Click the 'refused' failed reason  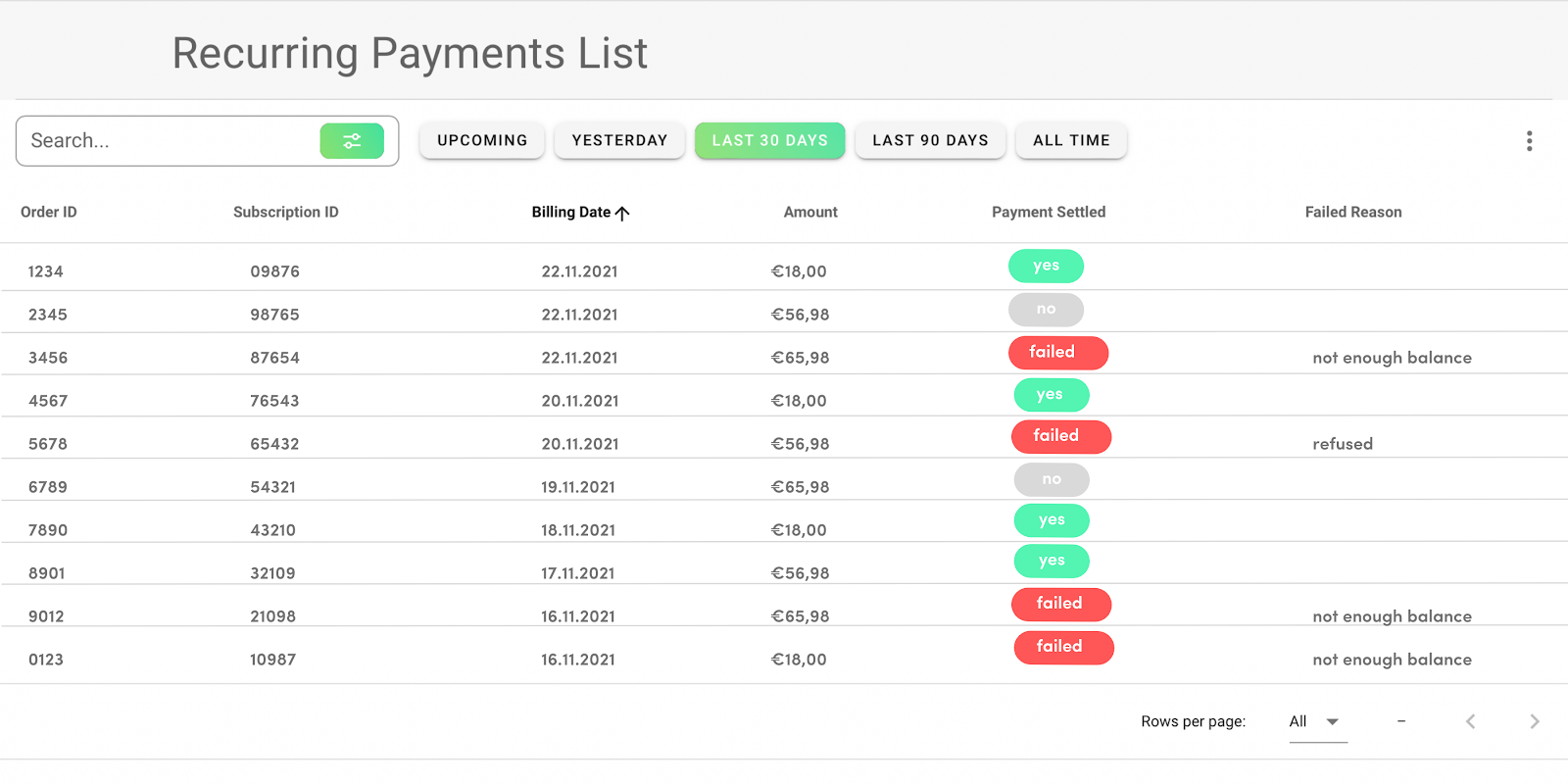tap(1343, 444)
